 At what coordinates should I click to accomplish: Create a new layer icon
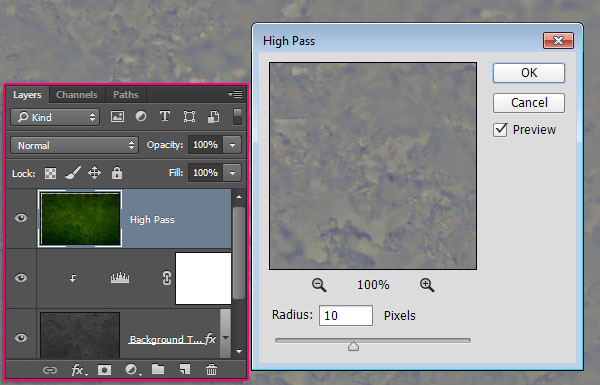click(x=184, y=369)
